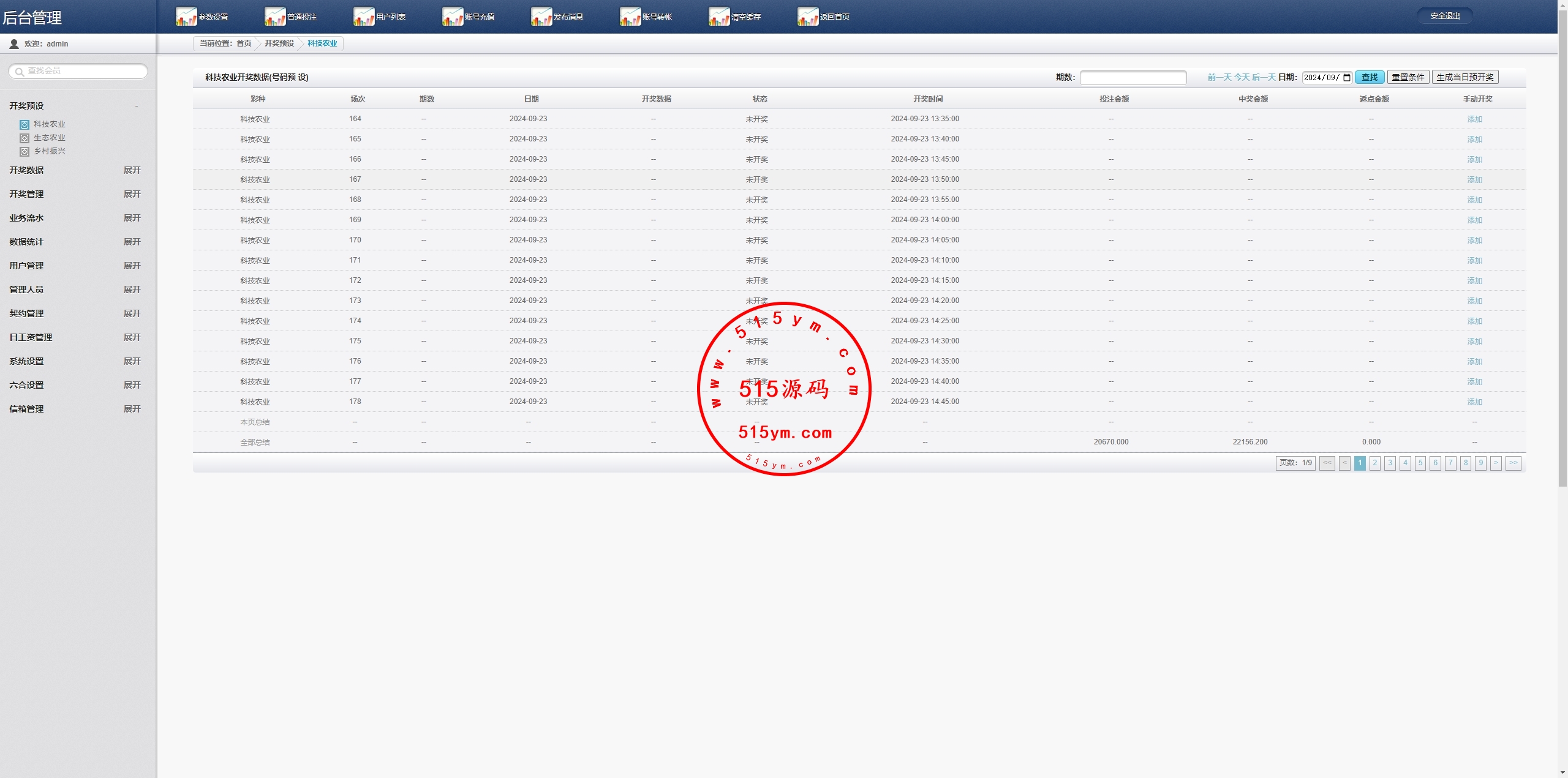Image resolution: width=1568 pixels, height=778 pixels.
Task: Open the date picker calendar icon
Action: tap(1347, 78)
